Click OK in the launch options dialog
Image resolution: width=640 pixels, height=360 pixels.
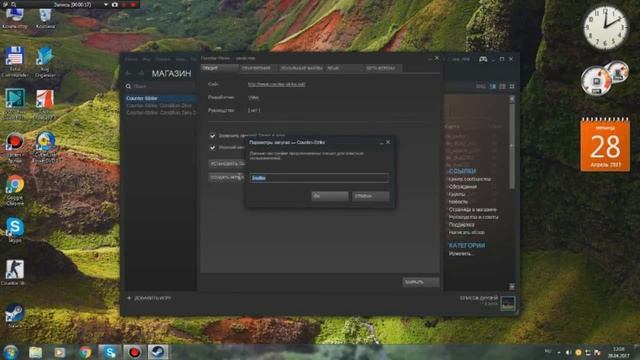(x=330, y=196)
